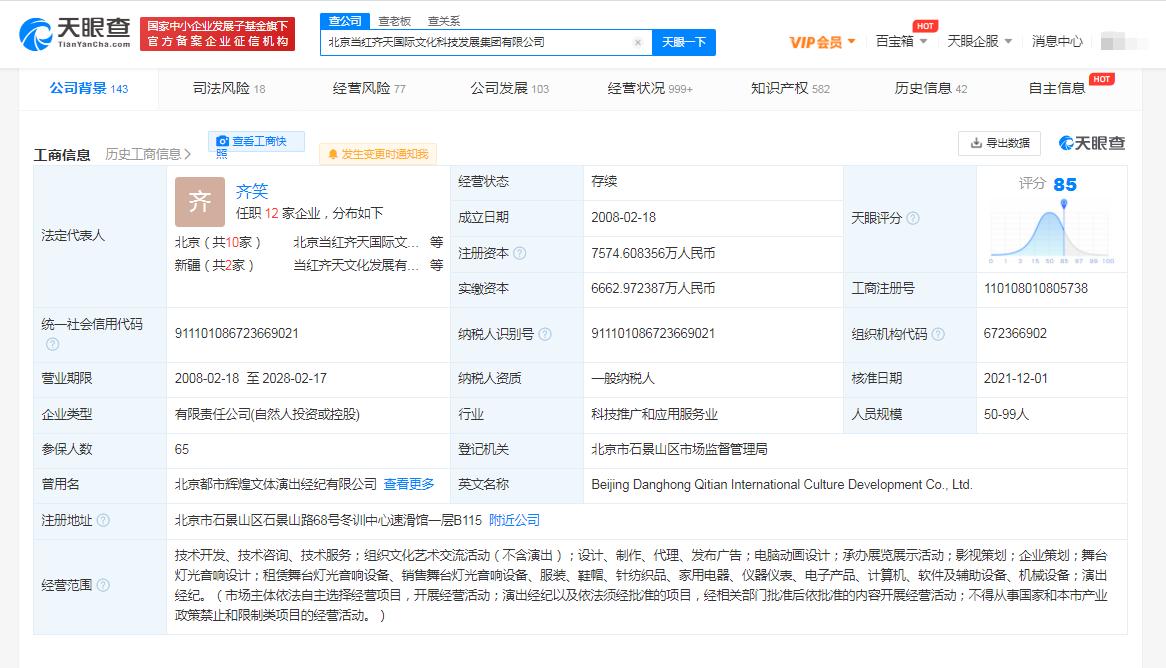Viewport: 1166px width, 668px height.
Task: Click the paid-in capital 6662.972387万人民币
Action: 653,289
